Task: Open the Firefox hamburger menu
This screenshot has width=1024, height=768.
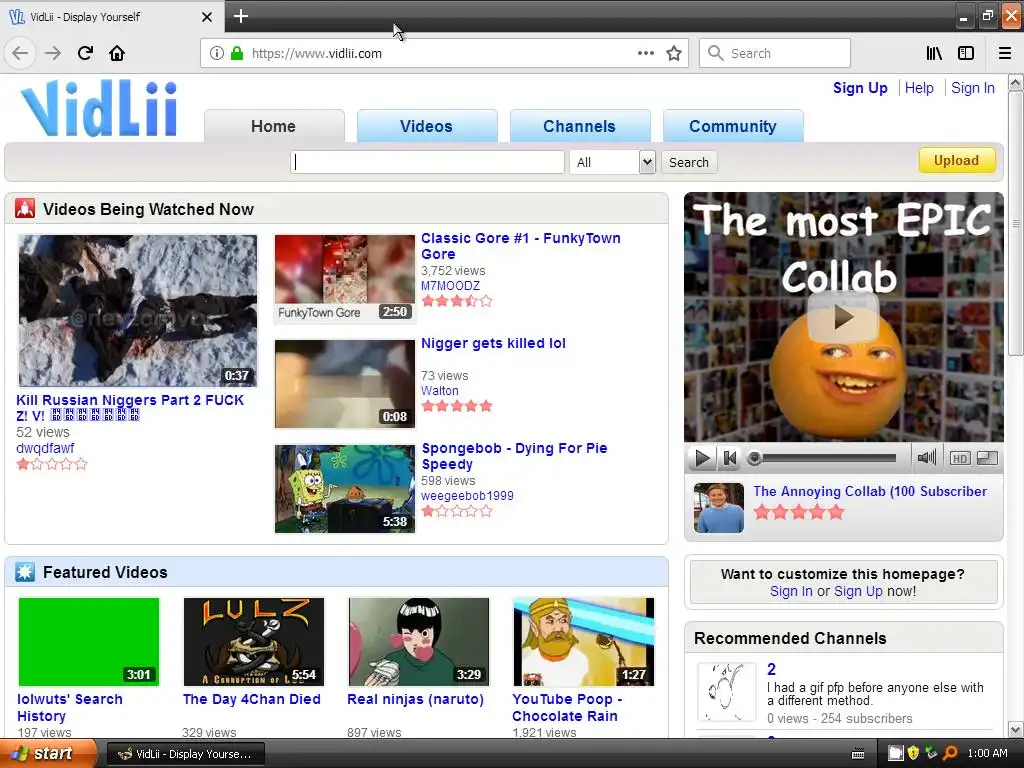Action: coord(1004,53)
